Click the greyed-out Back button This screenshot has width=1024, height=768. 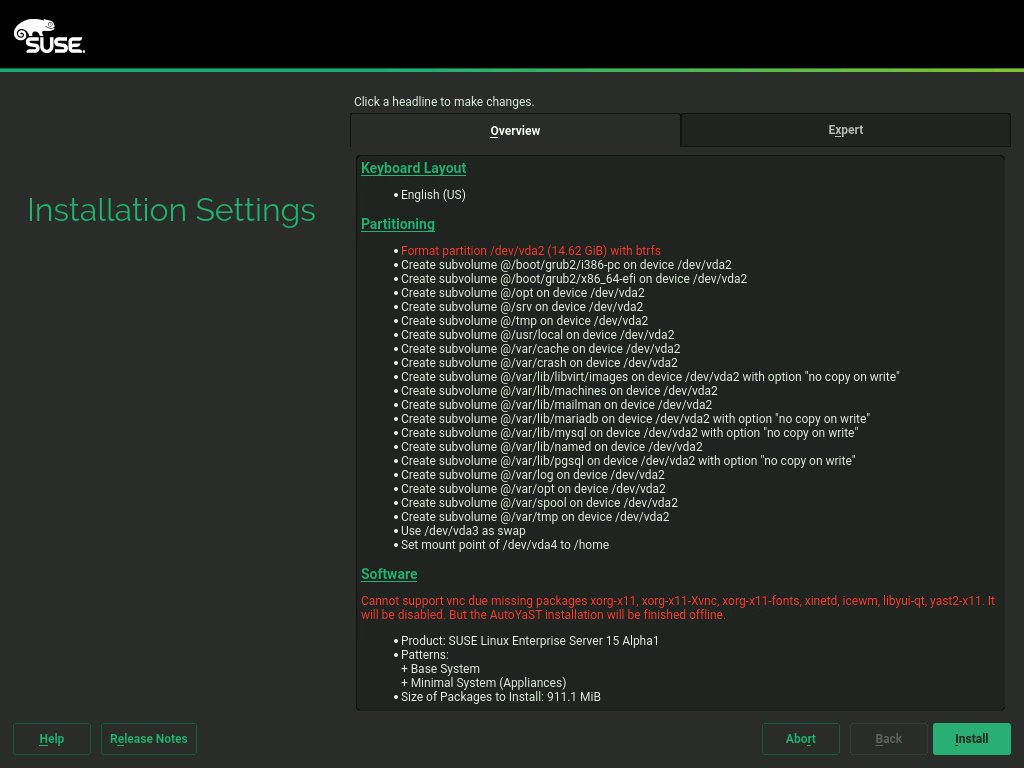tap(888, 739)
